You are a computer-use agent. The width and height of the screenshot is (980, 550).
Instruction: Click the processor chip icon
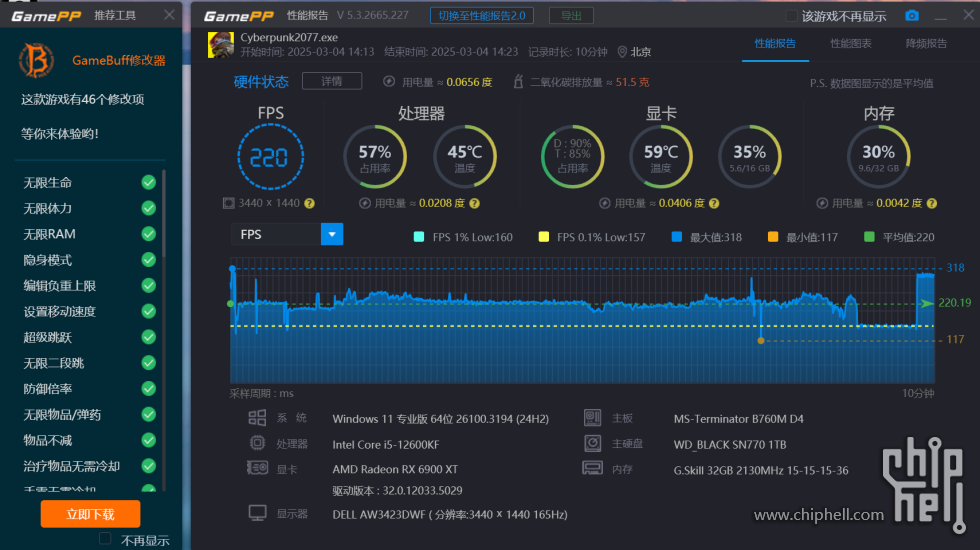click(257, 443)
